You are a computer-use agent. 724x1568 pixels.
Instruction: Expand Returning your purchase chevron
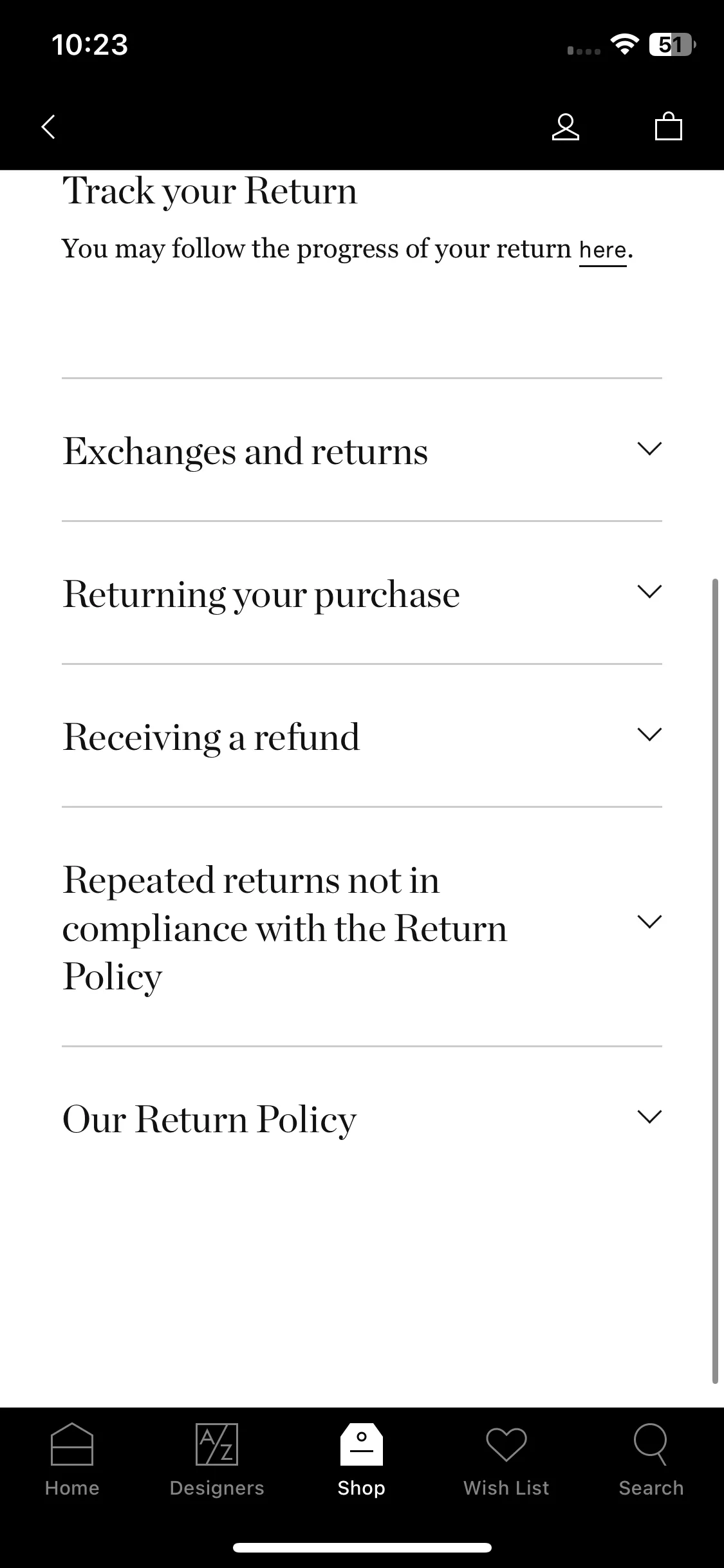point(649,592)
